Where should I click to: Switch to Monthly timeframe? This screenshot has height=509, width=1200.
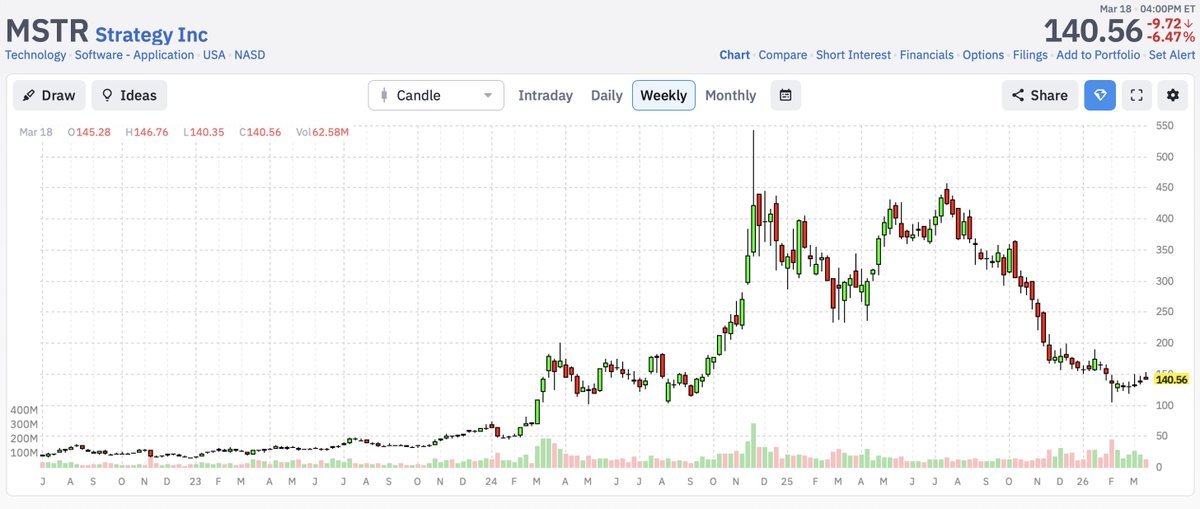(x=730, y=96)
